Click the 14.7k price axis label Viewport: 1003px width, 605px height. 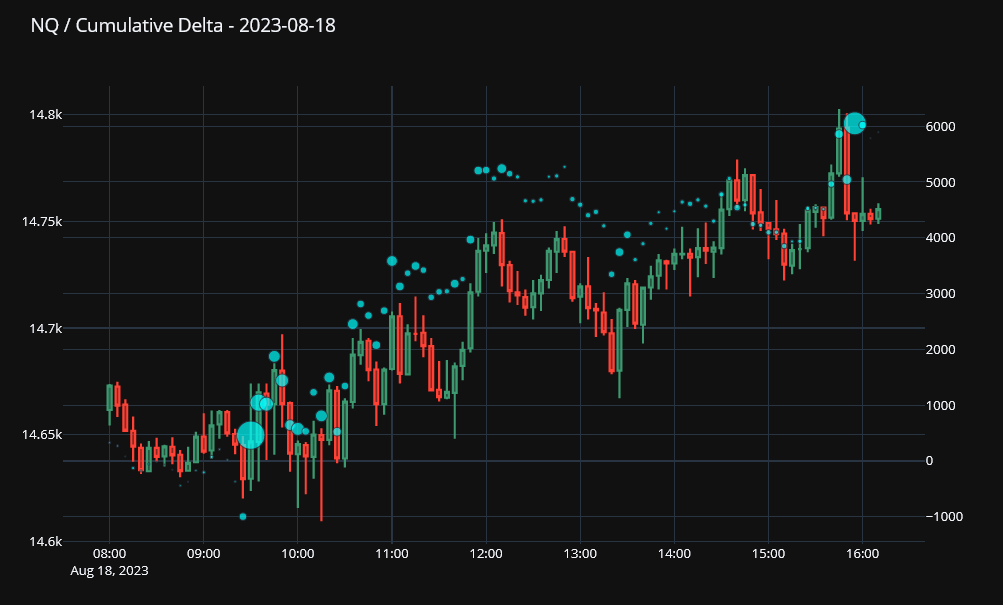pos(45,328)
